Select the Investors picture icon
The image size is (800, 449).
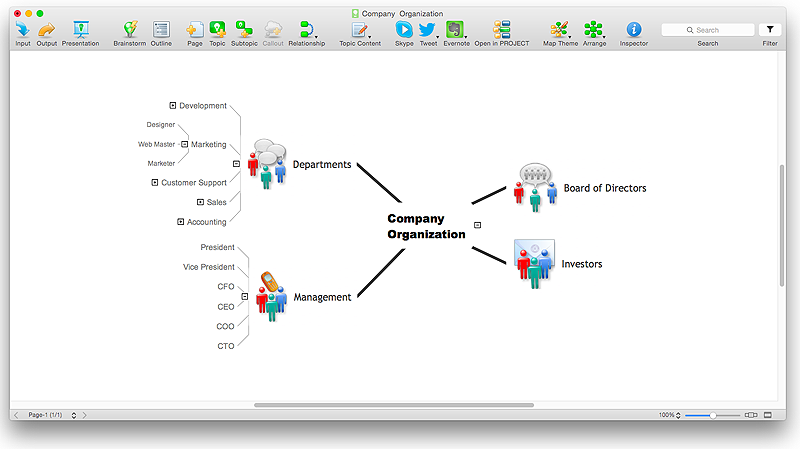(534, 263)
